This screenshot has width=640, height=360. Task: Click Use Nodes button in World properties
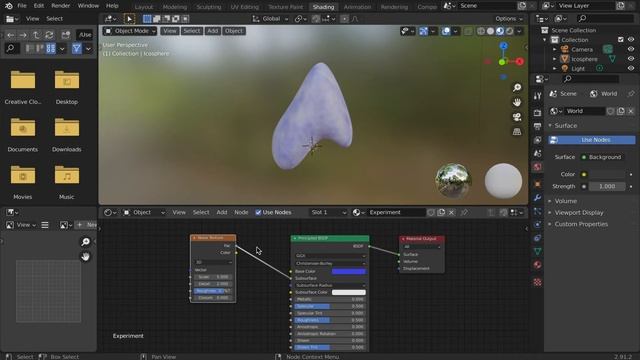(x=592, y=140)
